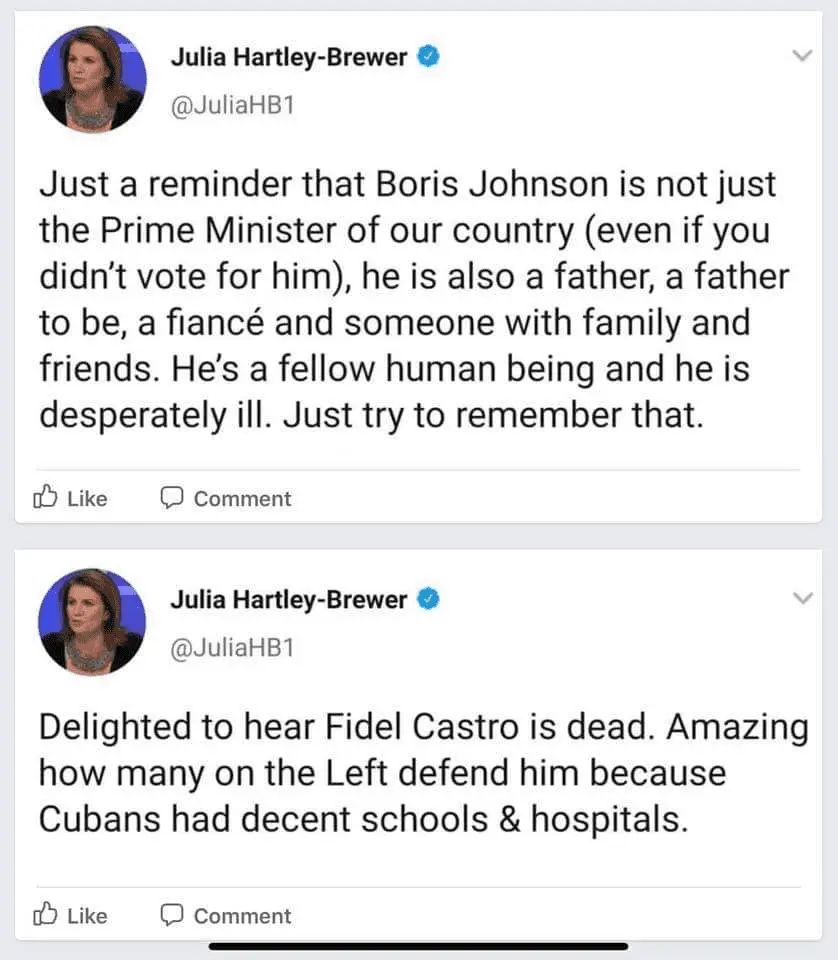The image size is (838, 960).
Task: Open the profile photo on the Fidel Castro post
Action: 92,621
